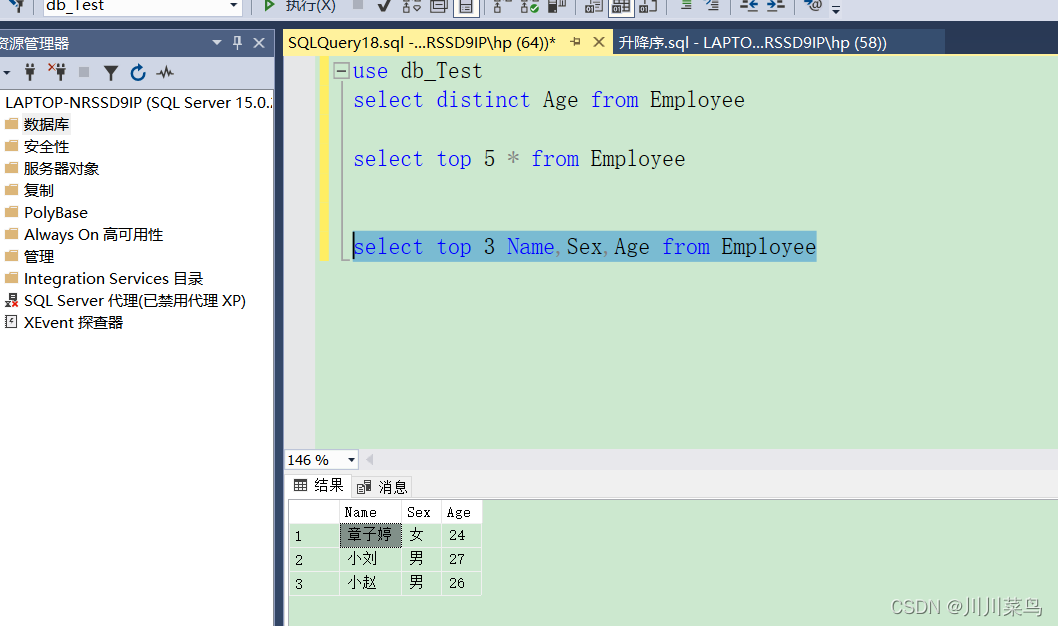Refresh the Object Explorer tree
Viewport: 1058px width, 626px height.
point(138,72)
